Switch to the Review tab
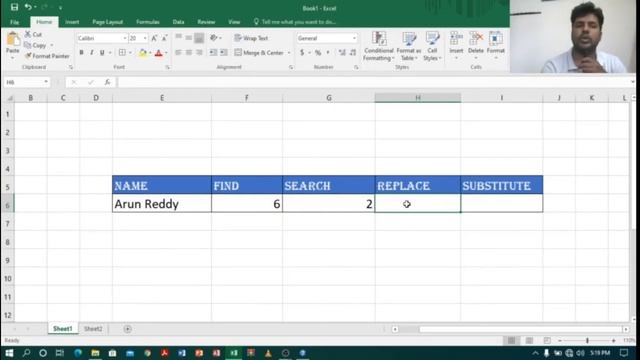The image size is (640, 360). [x=206, y=22]
